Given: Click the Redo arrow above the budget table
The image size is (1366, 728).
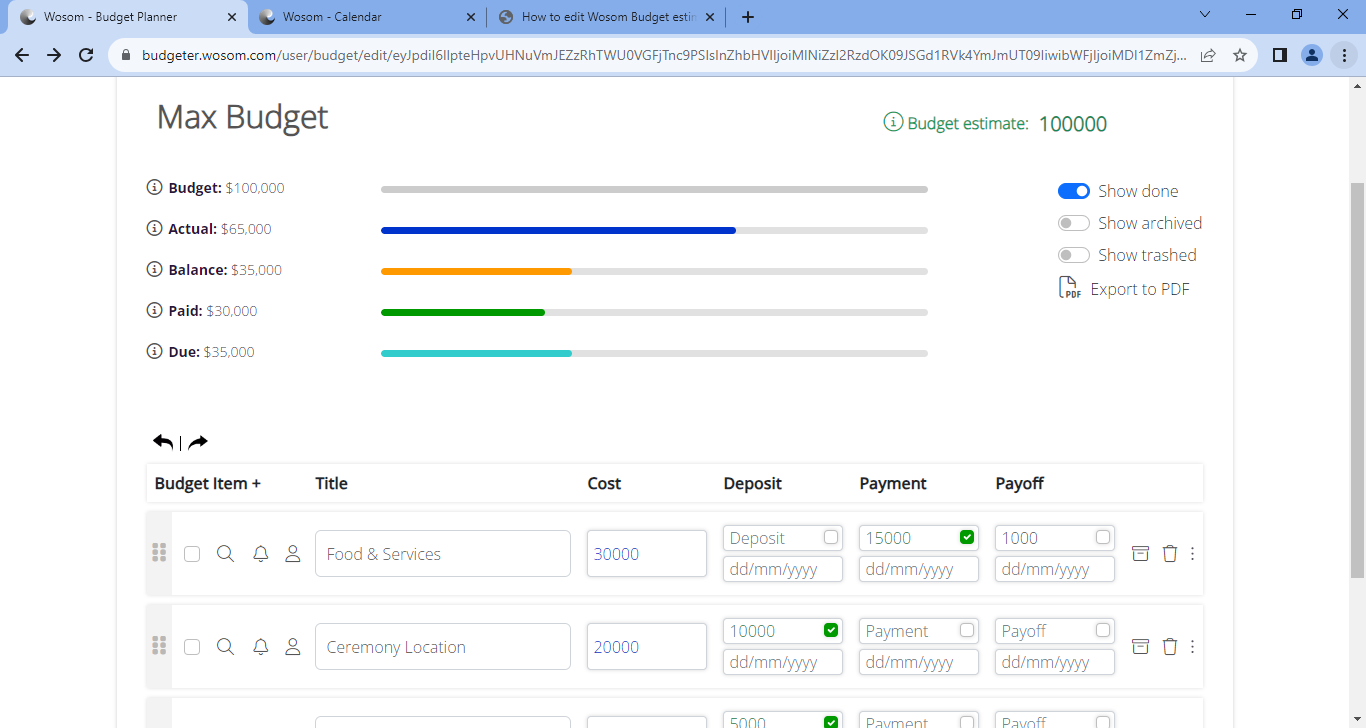Looking at the screenshot, I should (197, 441).
